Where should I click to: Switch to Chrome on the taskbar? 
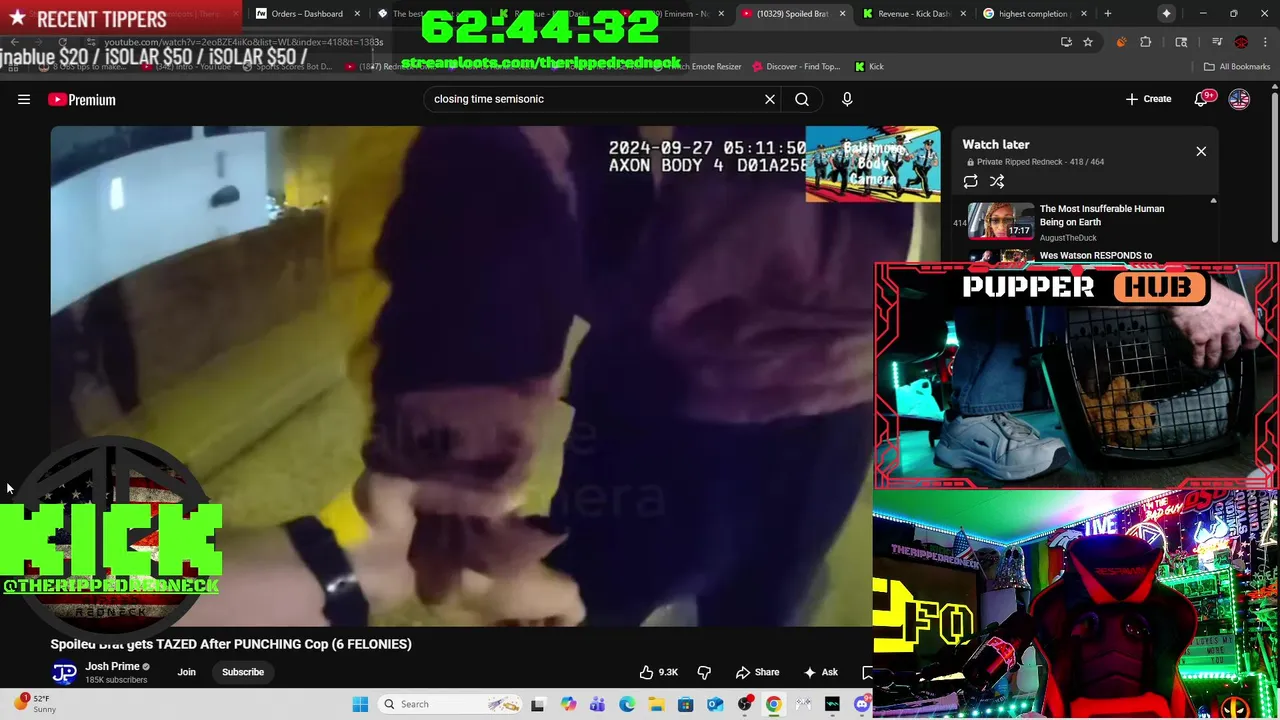[774, 704]
